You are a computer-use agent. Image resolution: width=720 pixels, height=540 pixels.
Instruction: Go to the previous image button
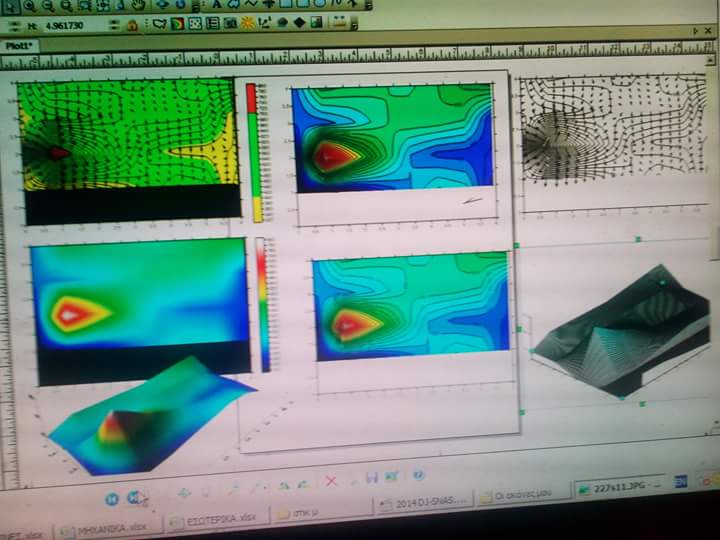pyautogui.click(x=112, y=497)
